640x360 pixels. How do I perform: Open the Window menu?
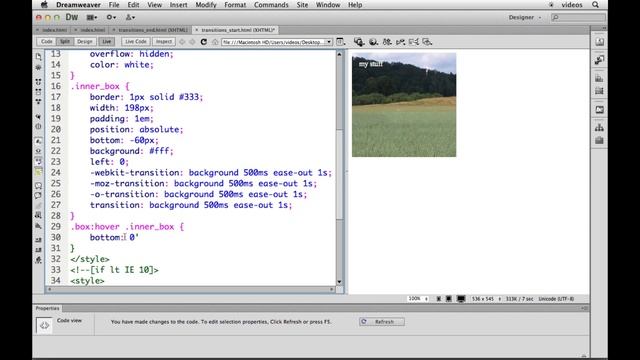[x=328, y=5]
